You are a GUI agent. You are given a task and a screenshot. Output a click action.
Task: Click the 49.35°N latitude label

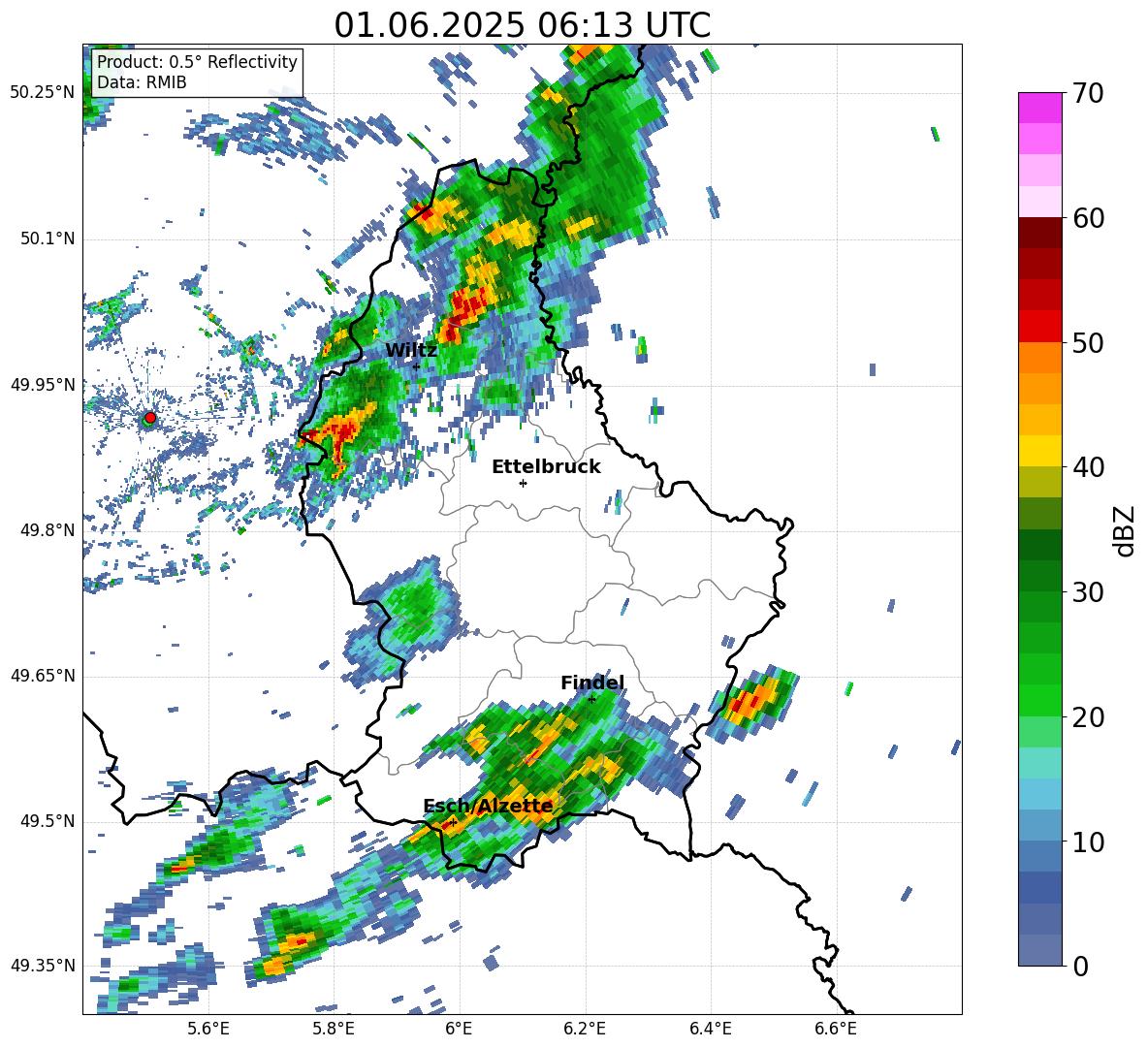pyautogui.click(x=43, y=966)
